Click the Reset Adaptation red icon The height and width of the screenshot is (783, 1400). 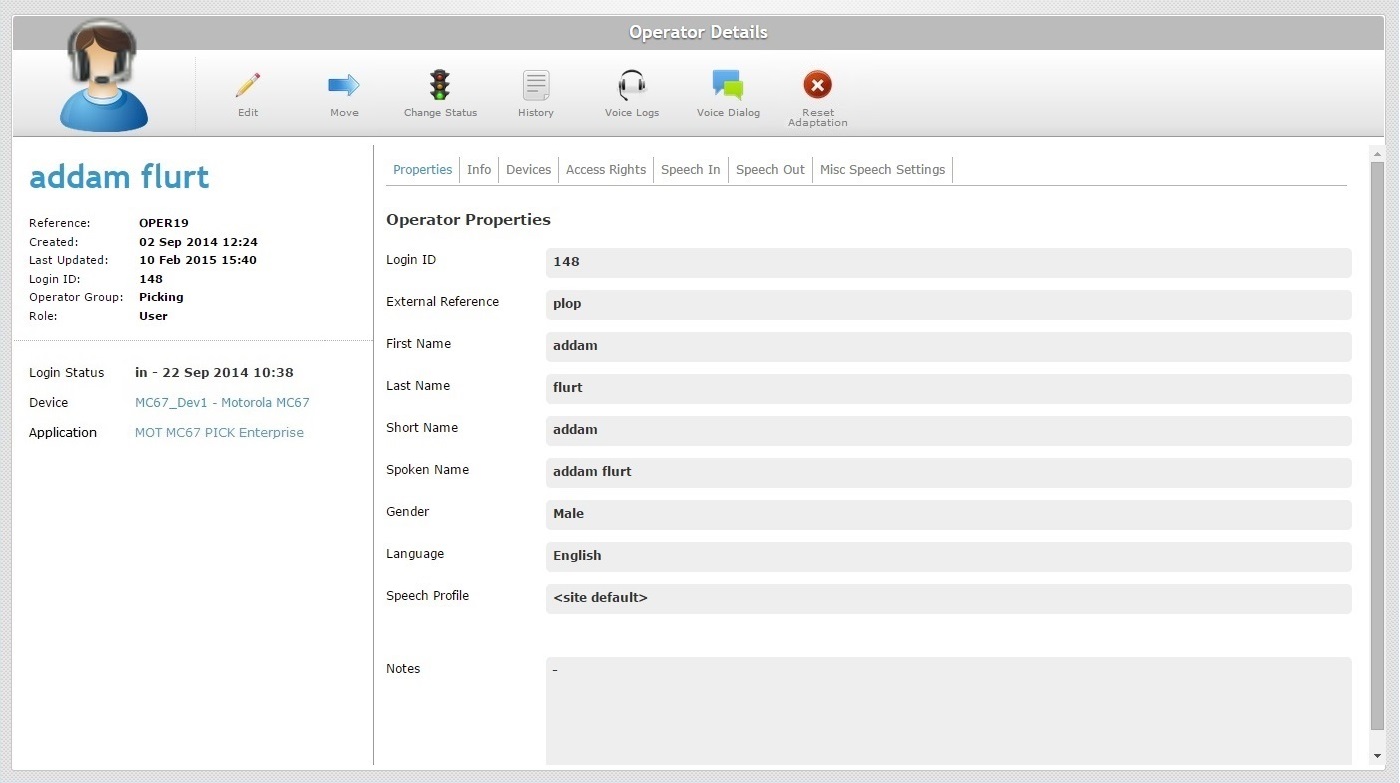point(817,85)
